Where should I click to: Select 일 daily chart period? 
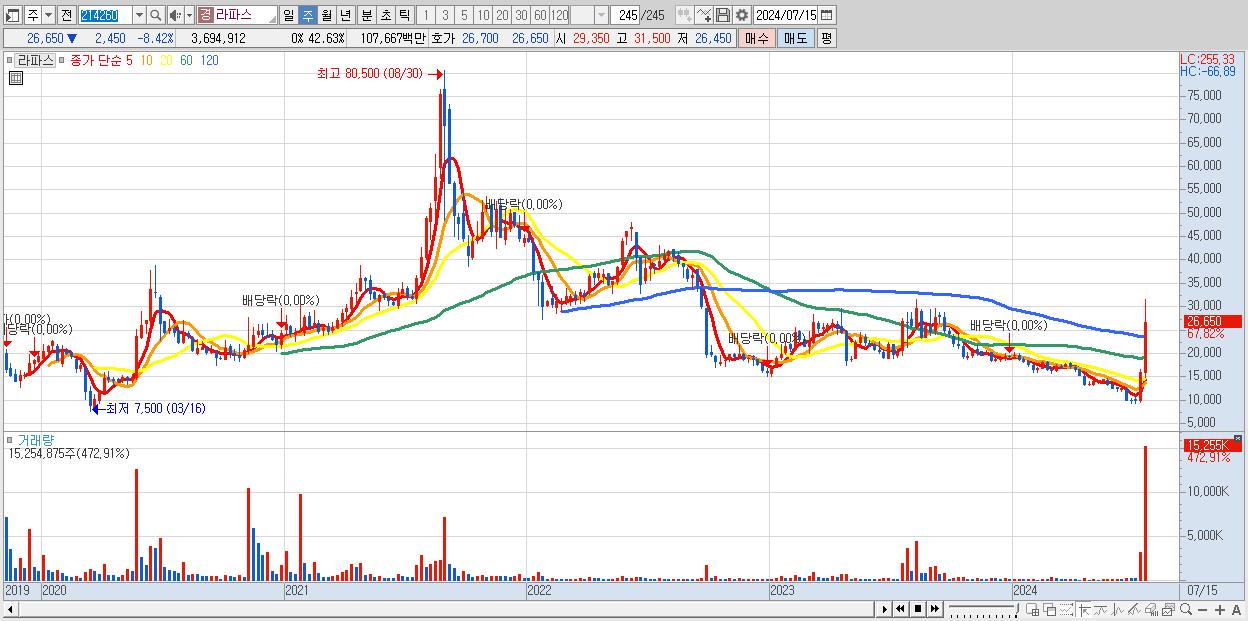point(288,15)
